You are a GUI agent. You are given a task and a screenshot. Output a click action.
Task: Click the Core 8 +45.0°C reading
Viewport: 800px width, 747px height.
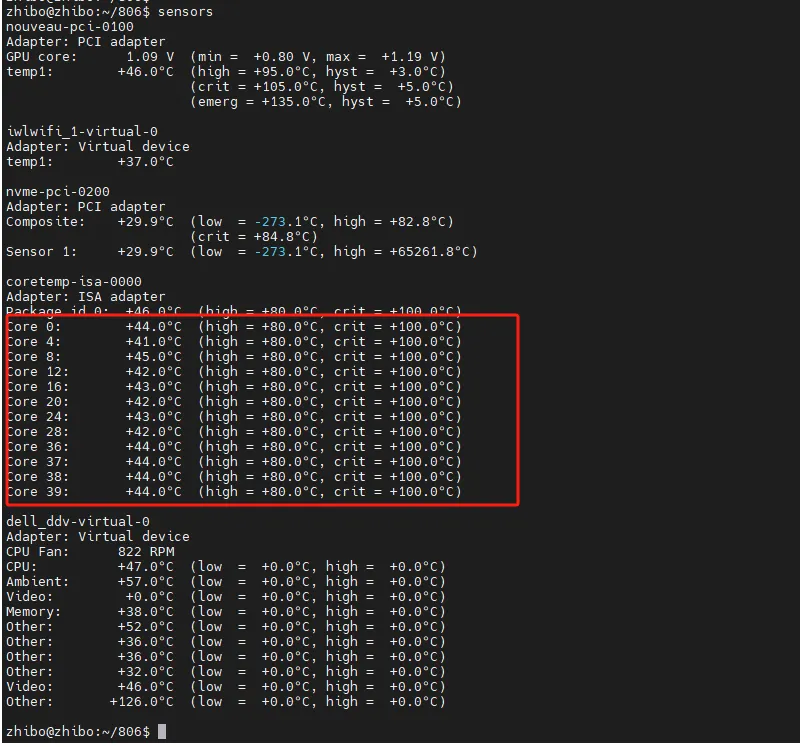coord(154,356)
